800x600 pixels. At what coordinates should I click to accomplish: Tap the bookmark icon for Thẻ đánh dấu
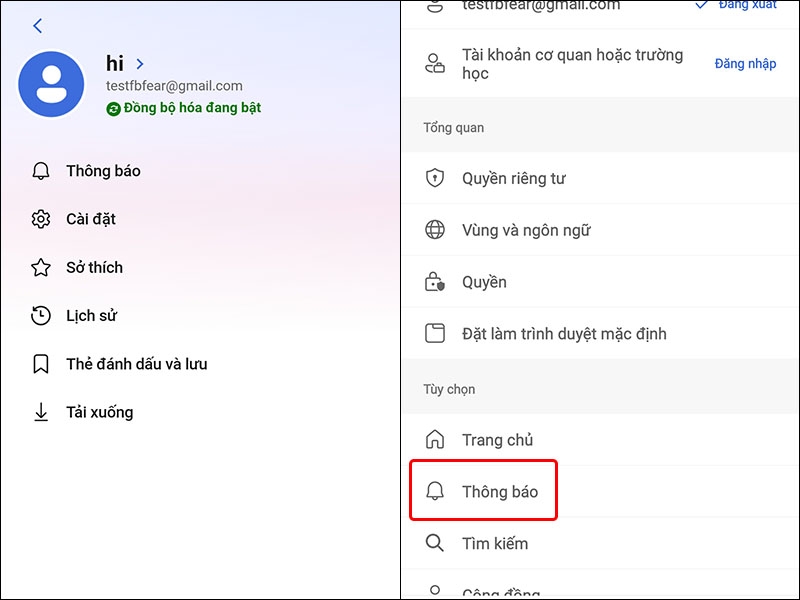(41, 364)
